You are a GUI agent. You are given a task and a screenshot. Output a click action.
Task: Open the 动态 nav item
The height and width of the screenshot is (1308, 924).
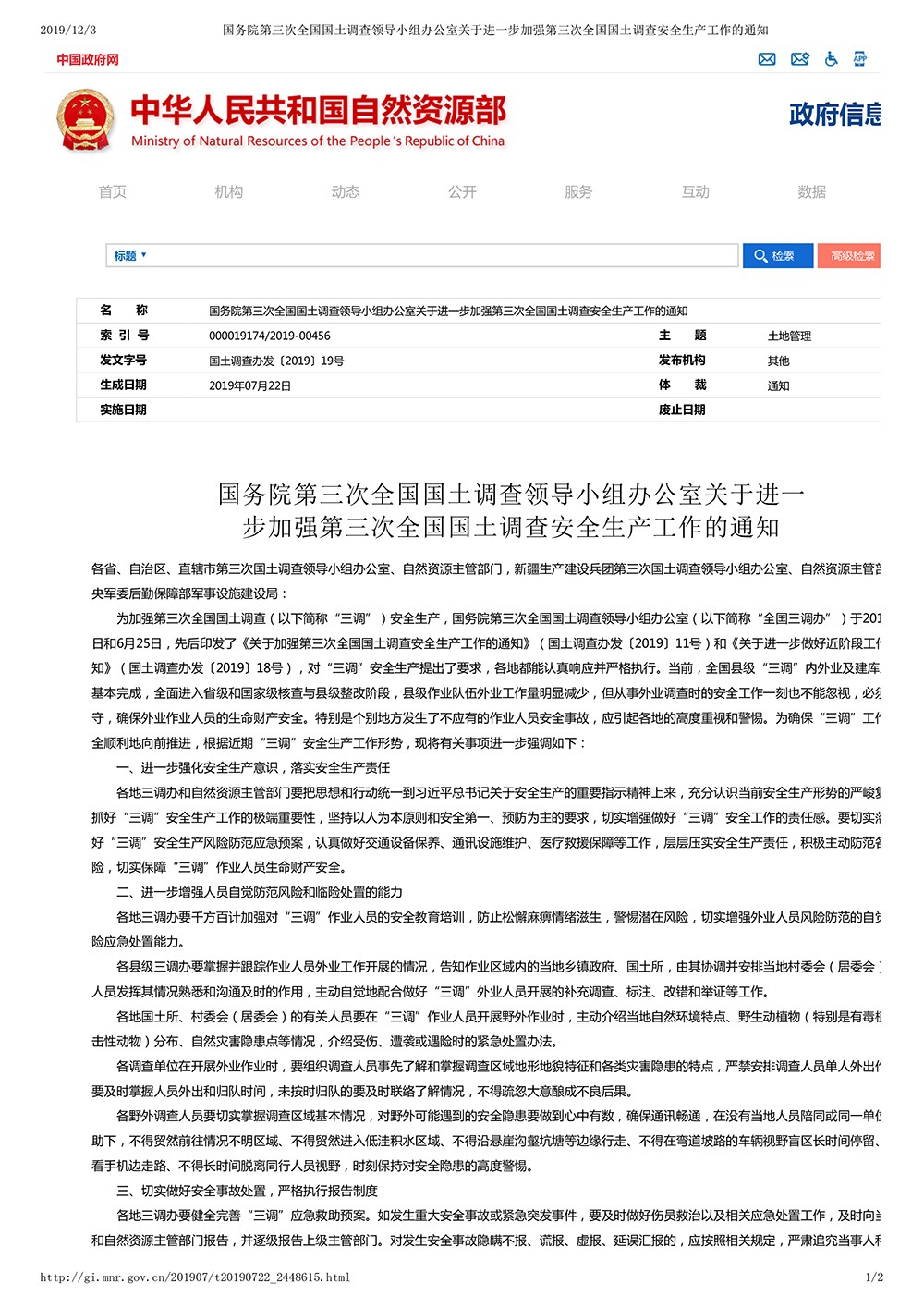[x=346, y=191]
